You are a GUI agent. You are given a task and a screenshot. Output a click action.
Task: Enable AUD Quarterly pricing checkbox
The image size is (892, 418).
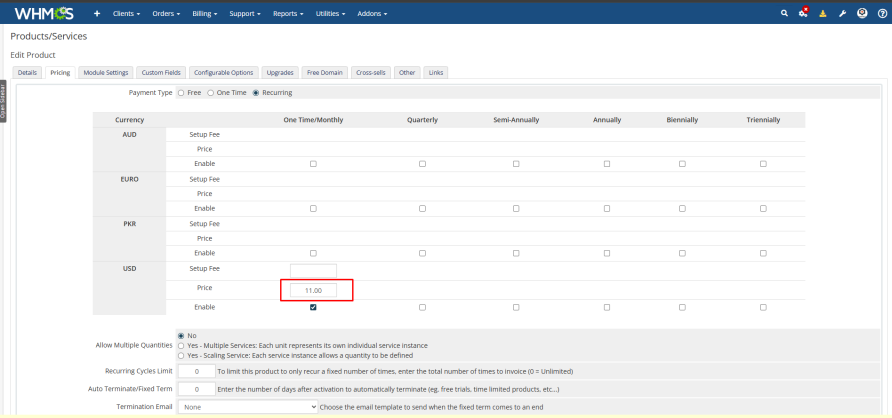422,163
